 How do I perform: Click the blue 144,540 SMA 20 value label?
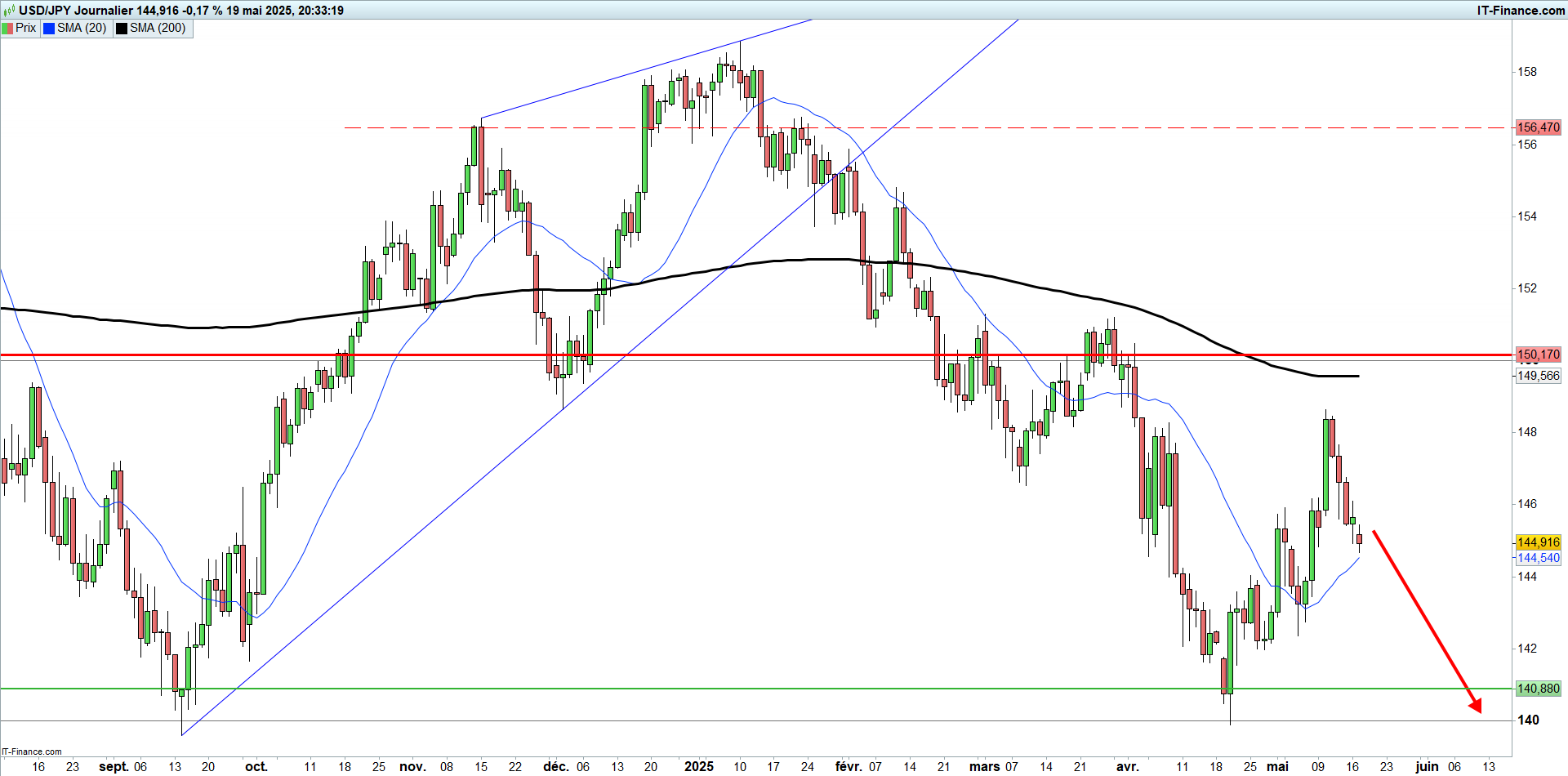click(x=1538, y=558)
